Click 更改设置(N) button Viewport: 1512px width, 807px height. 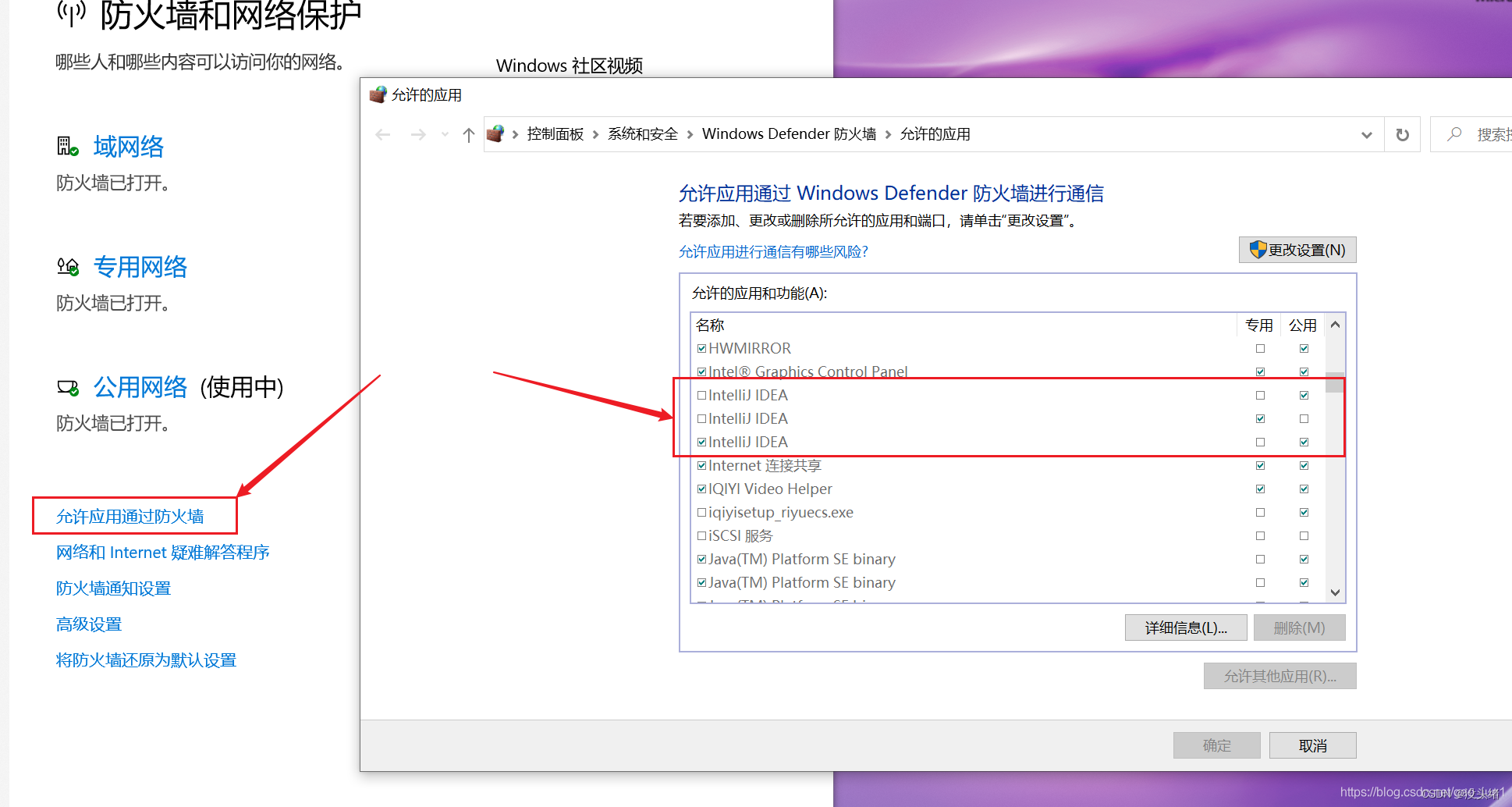(1297, 250)
